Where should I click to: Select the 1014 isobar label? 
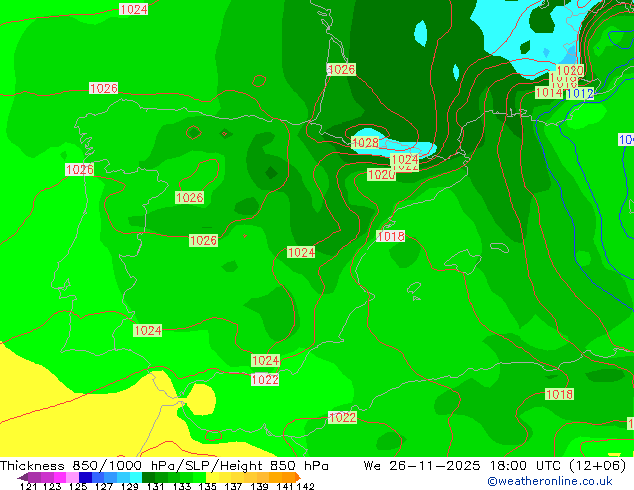point(549,93)
